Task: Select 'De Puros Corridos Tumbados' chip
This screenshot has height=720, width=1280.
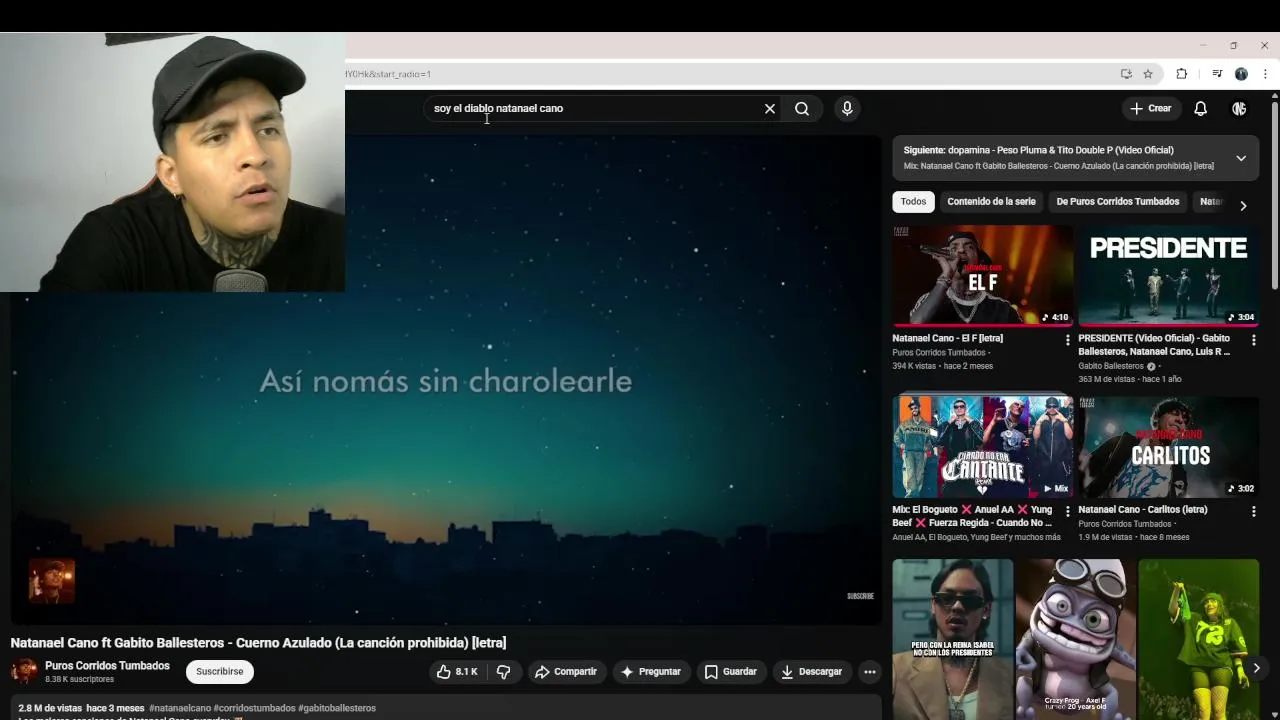Action: tap(1118, 202)
